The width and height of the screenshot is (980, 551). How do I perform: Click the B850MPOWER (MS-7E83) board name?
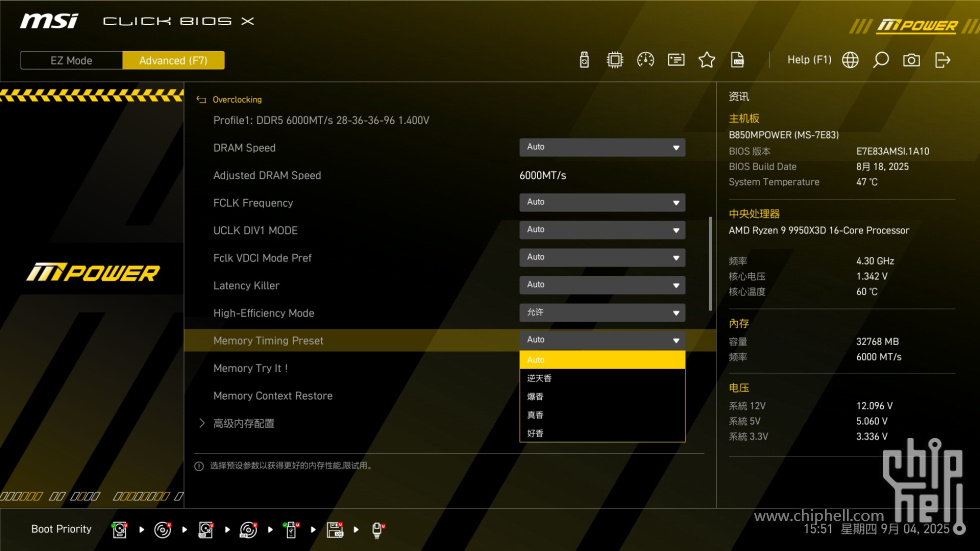click(784, 135)
